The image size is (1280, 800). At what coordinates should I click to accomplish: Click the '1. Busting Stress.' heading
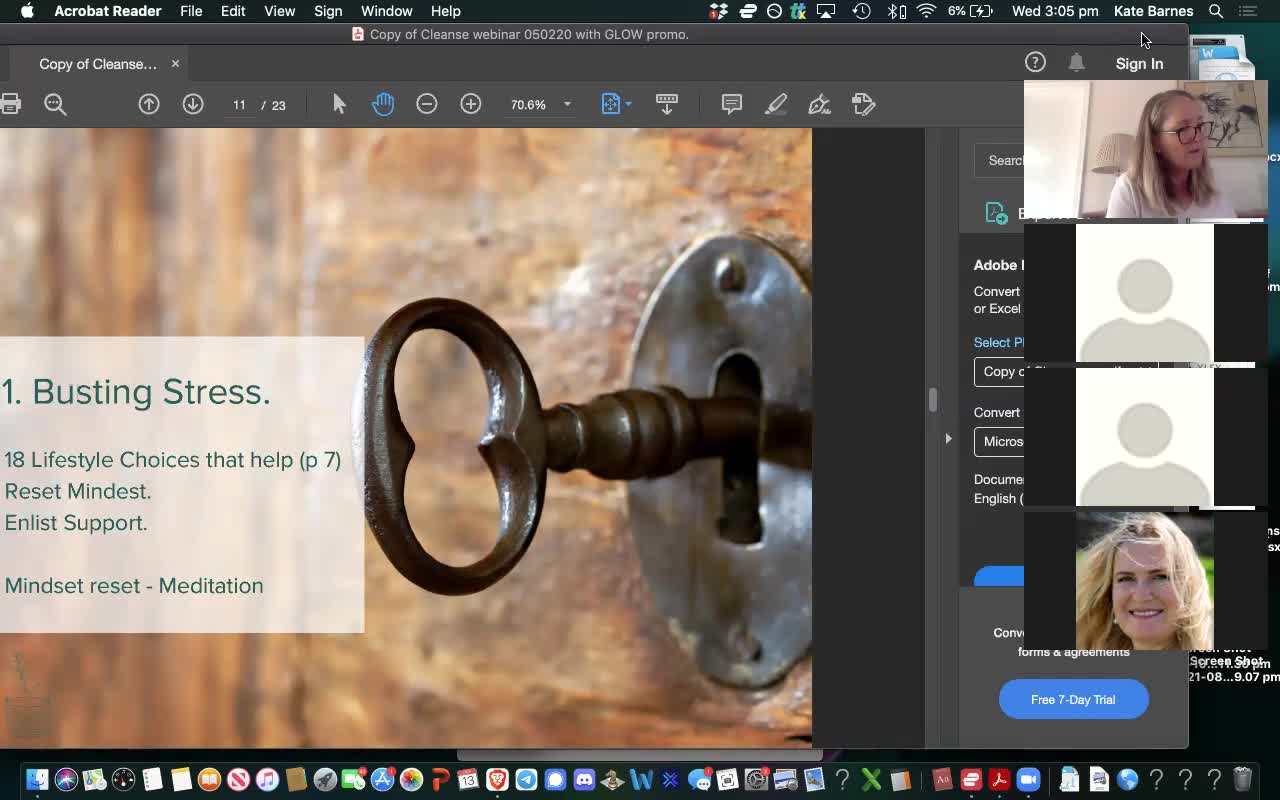click(x=136, y=392)
